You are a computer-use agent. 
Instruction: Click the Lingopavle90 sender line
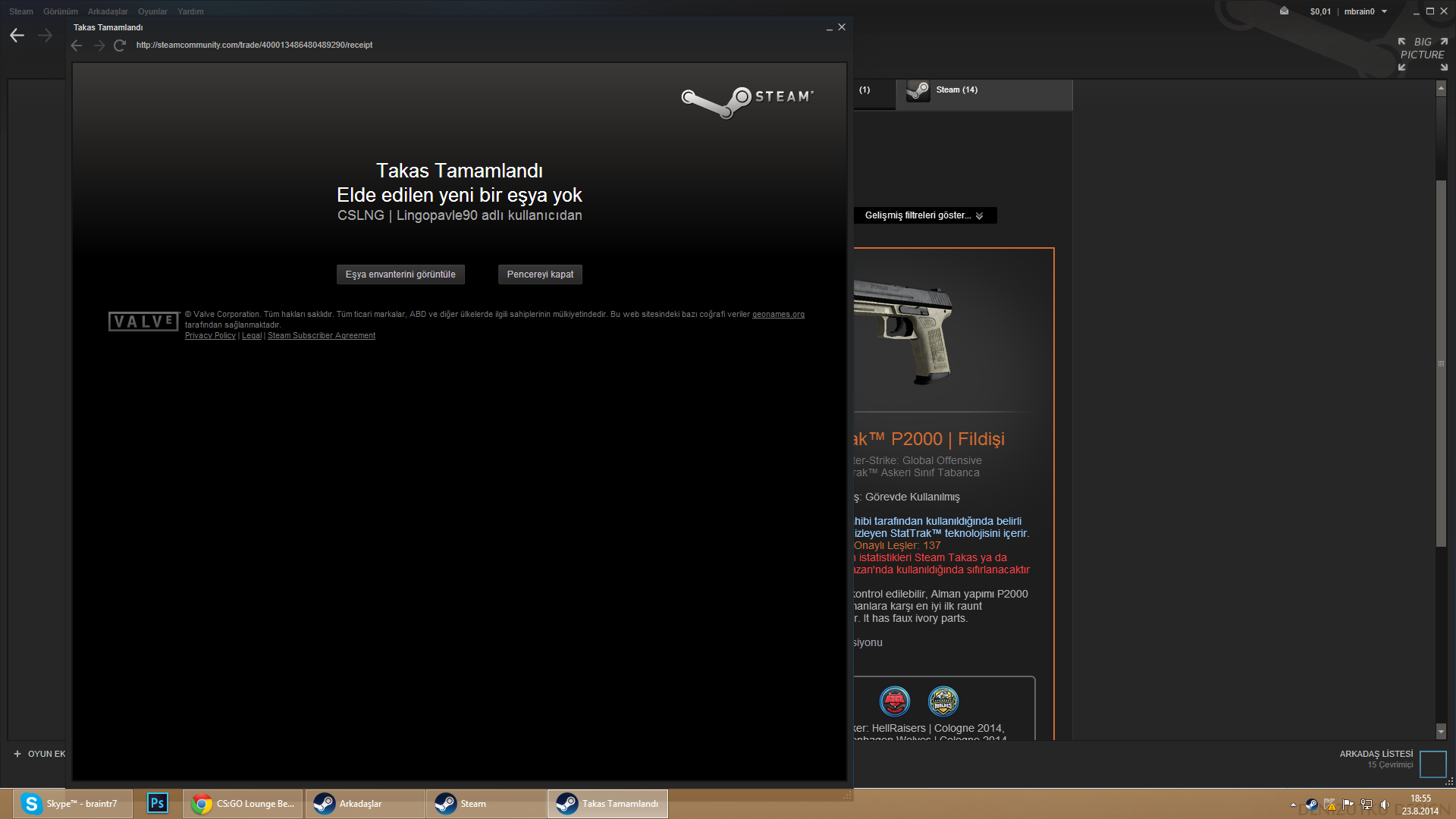click(x=460, y=215)
